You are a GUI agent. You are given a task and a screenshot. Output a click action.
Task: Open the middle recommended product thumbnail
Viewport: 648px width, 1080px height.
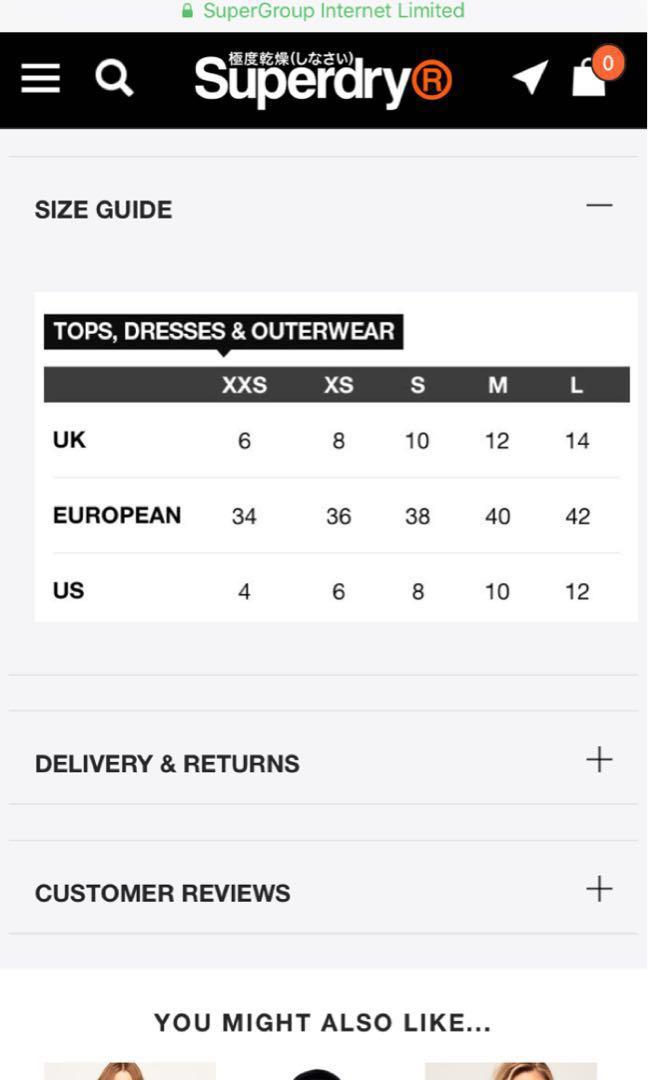(x=318, y=1073)
